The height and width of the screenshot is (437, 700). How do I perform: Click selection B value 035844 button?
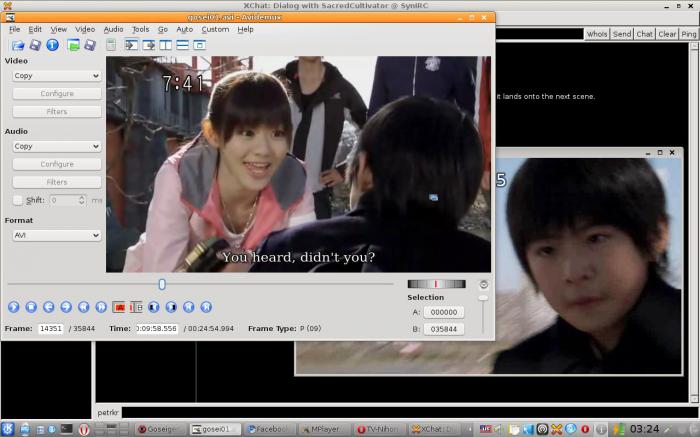[x=444, y=329]
